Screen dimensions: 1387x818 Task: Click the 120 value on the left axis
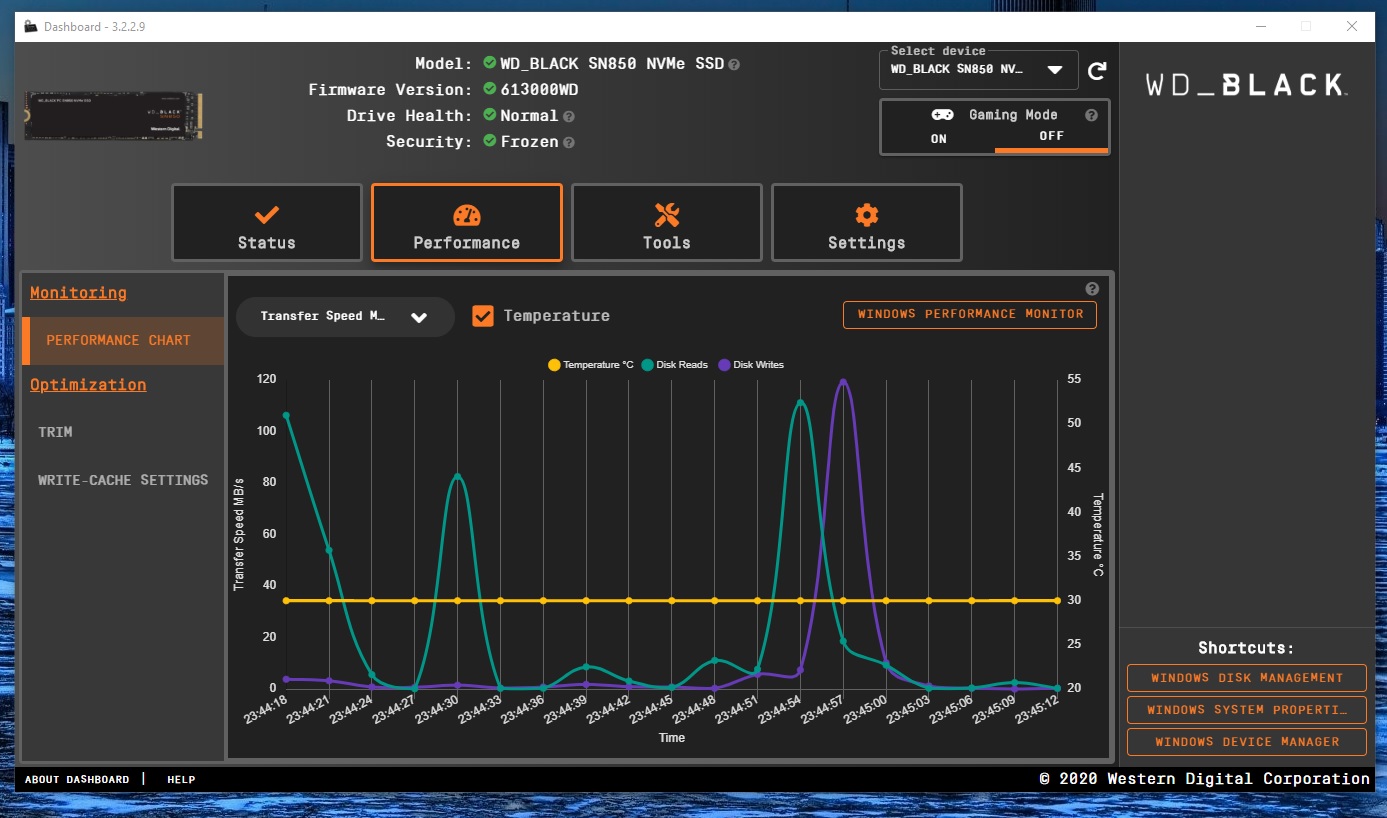click(266, 379)
